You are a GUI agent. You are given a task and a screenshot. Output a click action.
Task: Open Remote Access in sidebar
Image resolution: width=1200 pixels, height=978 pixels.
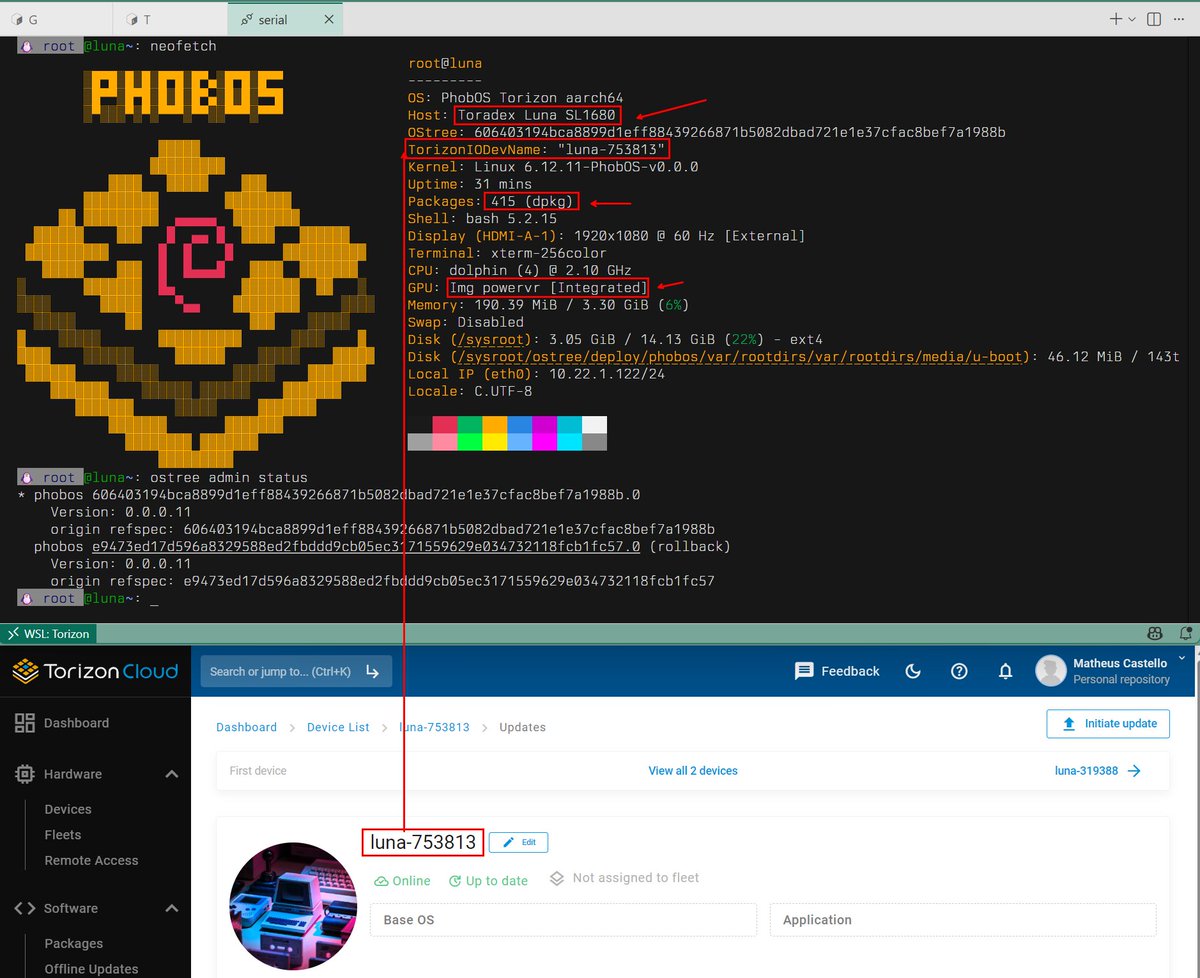[91, 860]
